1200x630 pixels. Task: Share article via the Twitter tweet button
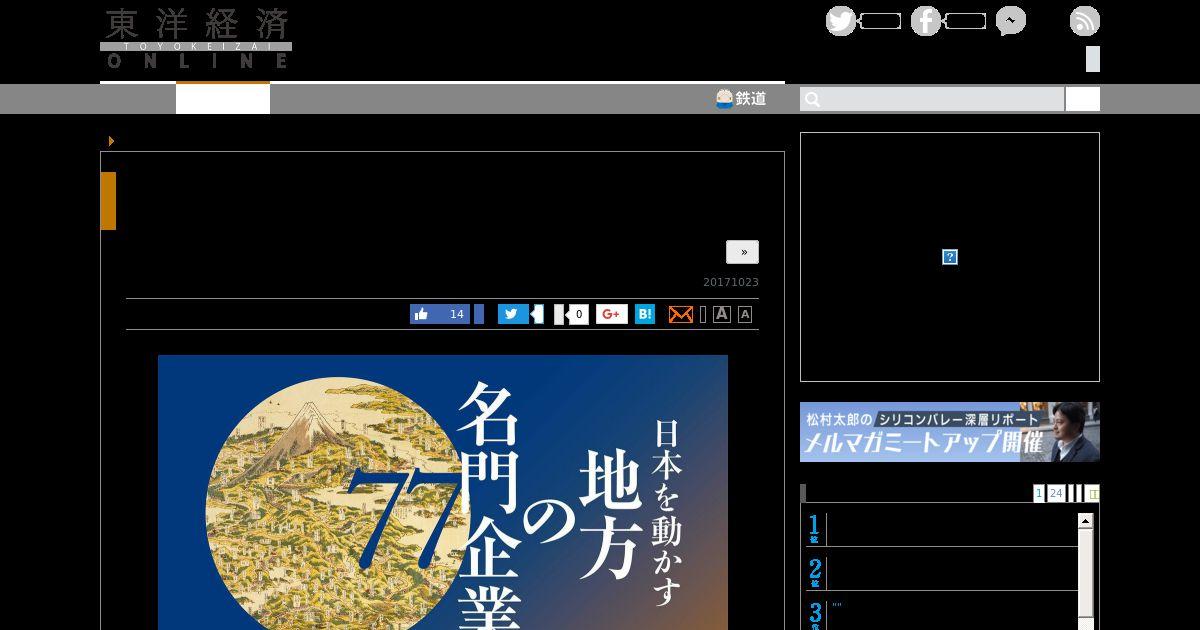(x=513, y=314)
